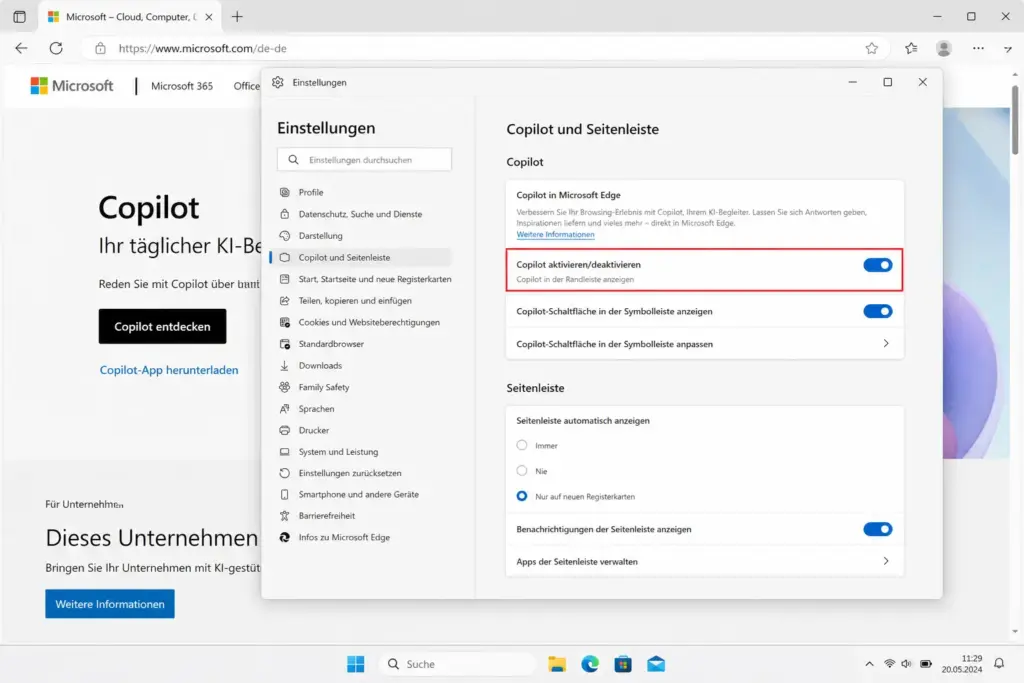Click the Copilot entdecken button
This screenshot has width=1024, height=683.
tap(163, 326)
